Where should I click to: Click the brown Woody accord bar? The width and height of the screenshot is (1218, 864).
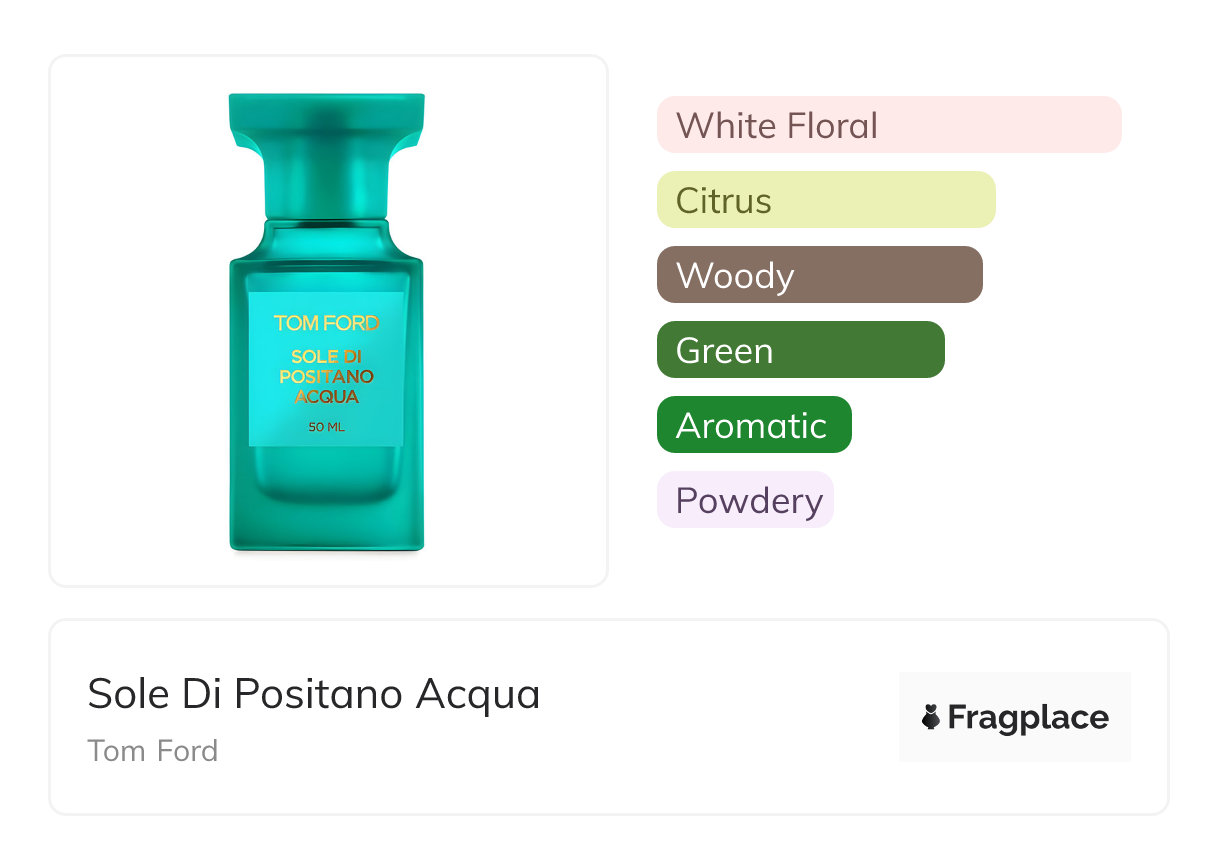[x=820, y=275]
